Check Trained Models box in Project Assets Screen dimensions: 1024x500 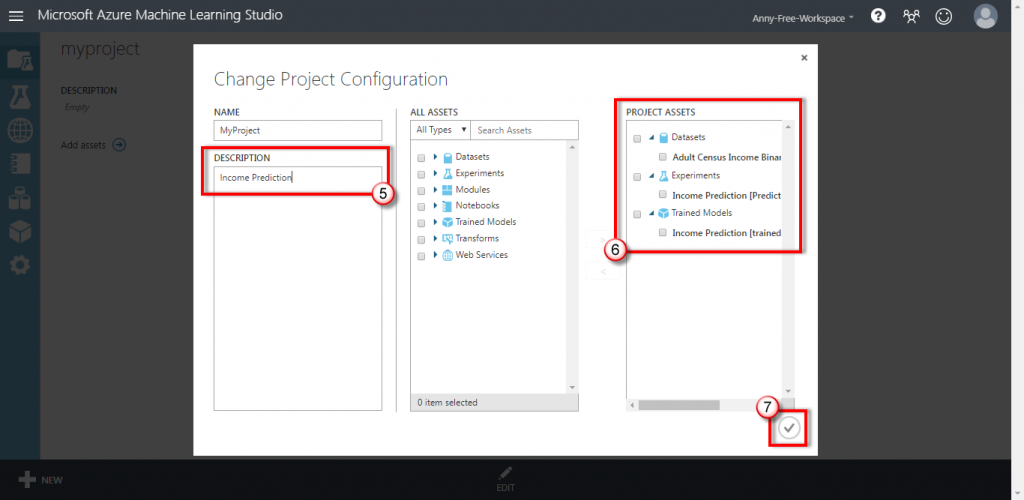[x=637, y=213]
